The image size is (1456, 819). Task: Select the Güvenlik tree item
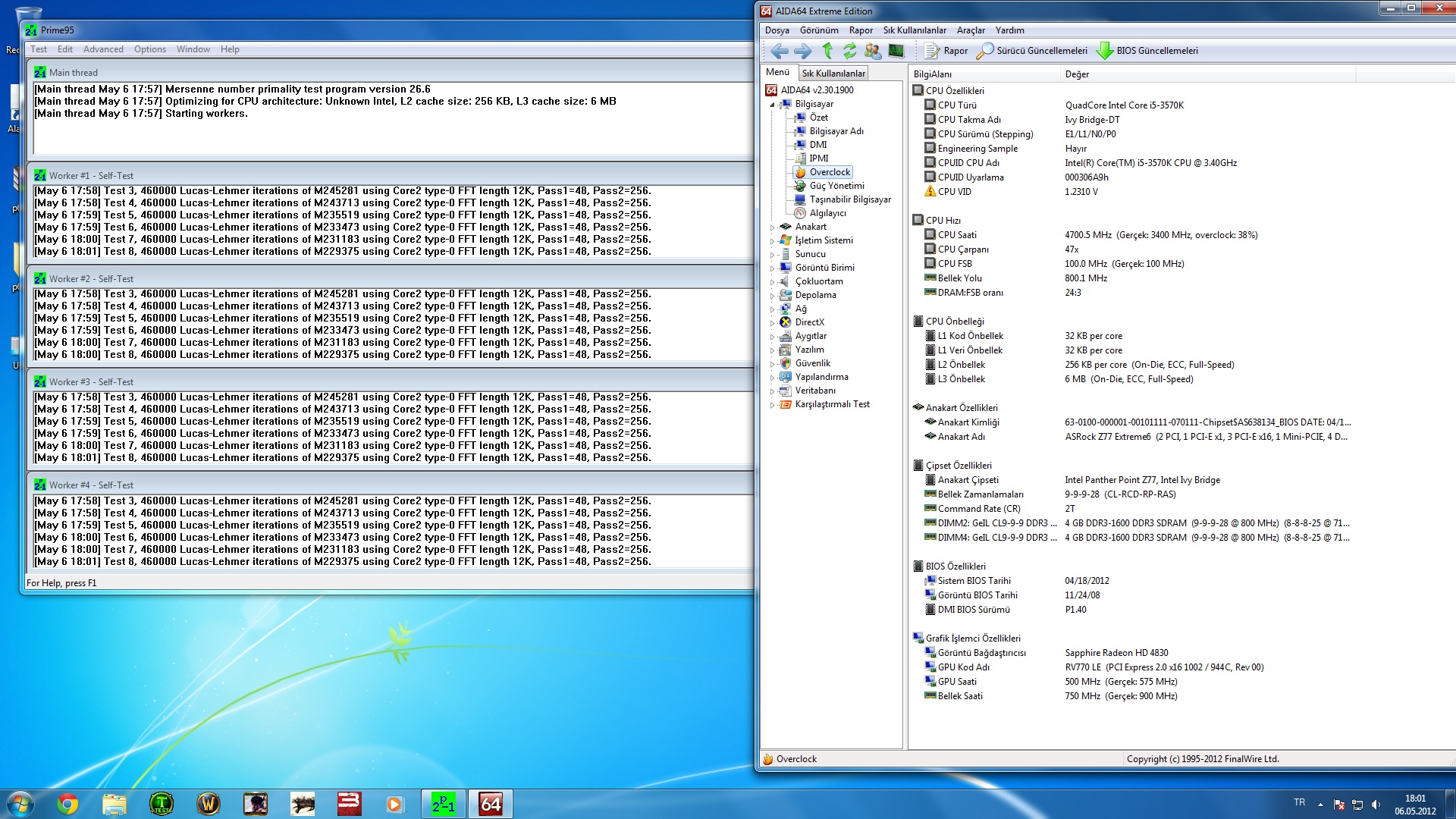coord(812,363)
